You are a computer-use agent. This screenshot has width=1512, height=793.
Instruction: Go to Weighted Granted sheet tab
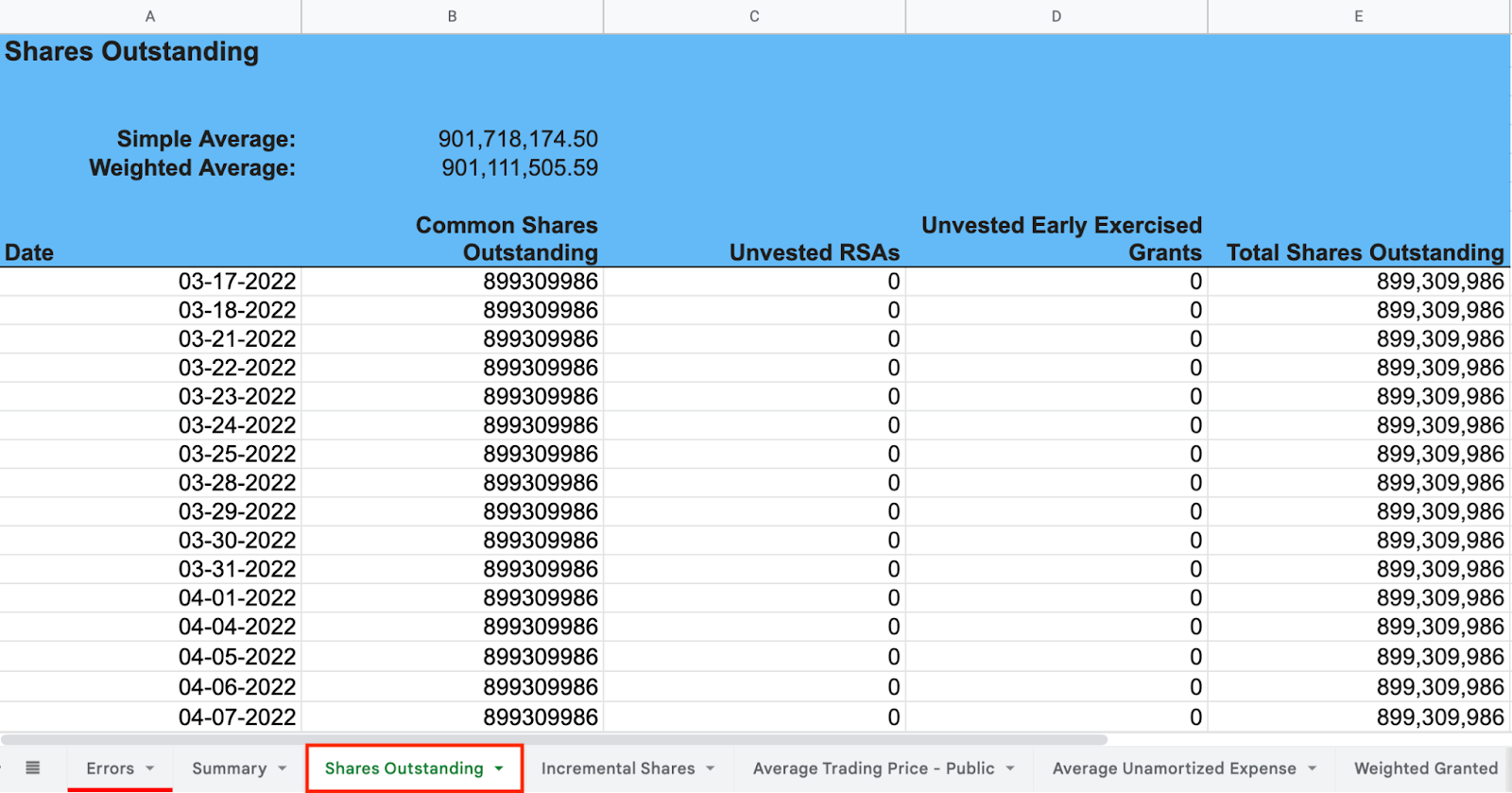tap(1426, 768)
